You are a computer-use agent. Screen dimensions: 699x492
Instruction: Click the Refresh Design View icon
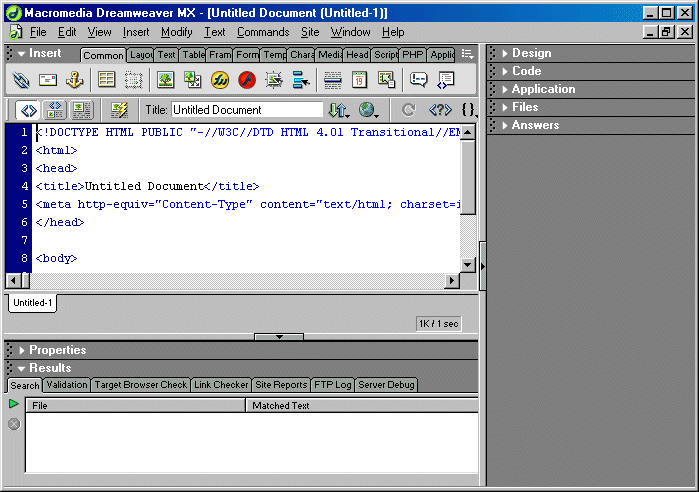click(x=409, y=110)
